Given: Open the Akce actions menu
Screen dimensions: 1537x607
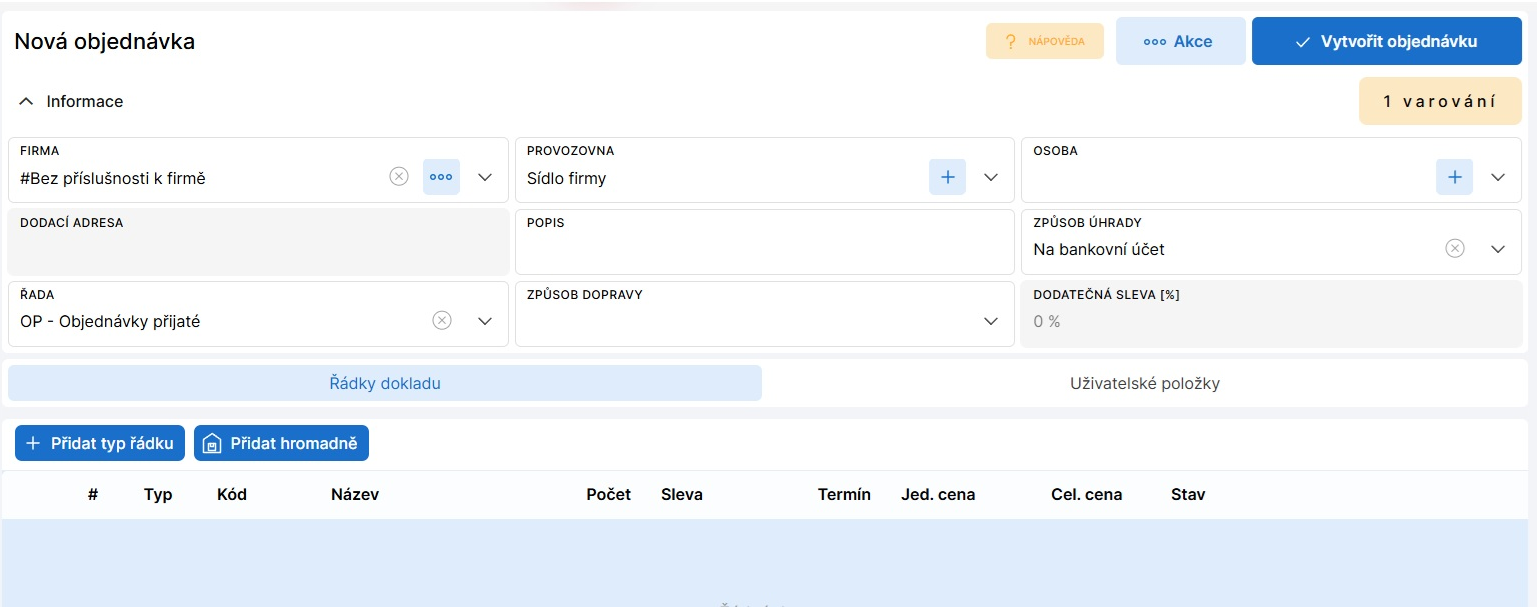Looking at the screenshot, I should click(1180, 42).
